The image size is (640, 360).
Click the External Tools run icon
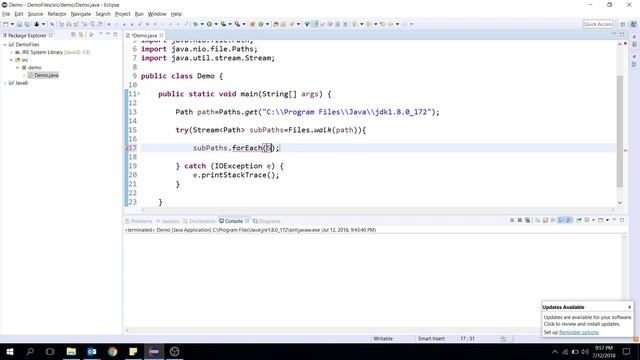pyautogui.click(x=237, y=24)
